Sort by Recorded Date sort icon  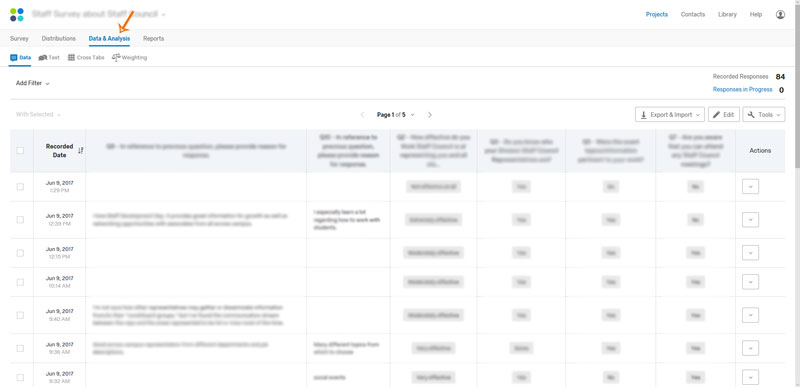pyautogui.click(x=80, y=150)
